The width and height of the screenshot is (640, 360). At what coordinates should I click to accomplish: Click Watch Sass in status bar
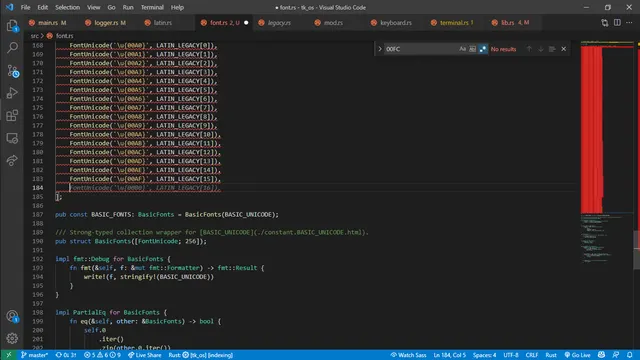point(408,355)
